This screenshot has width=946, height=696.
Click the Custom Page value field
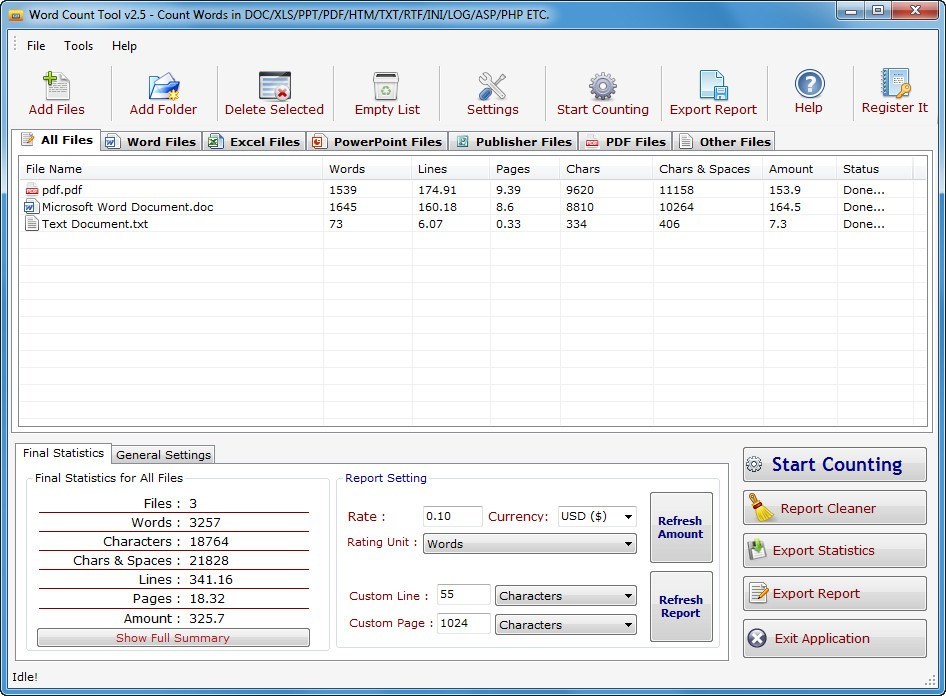pos(463,623)
